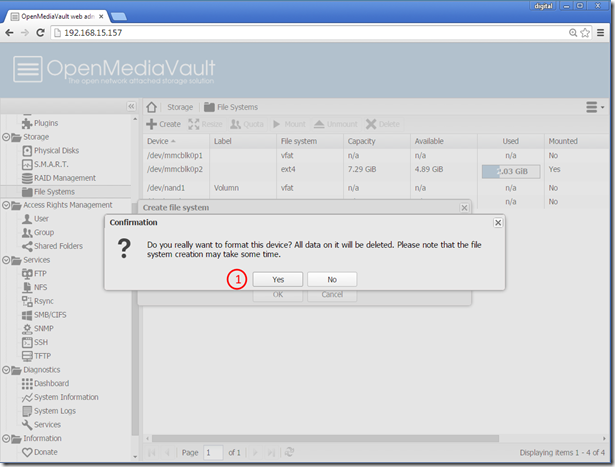Click Storage in the breadcrumb
The height and width of the screenshot is (467, 615).
point(180,107)
